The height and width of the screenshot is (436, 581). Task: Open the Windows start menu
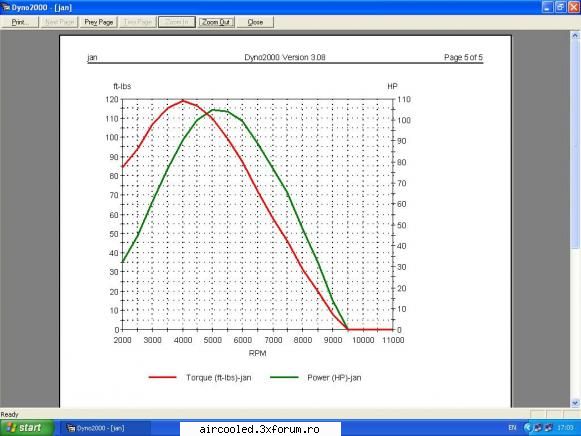(x=27, y=428)
